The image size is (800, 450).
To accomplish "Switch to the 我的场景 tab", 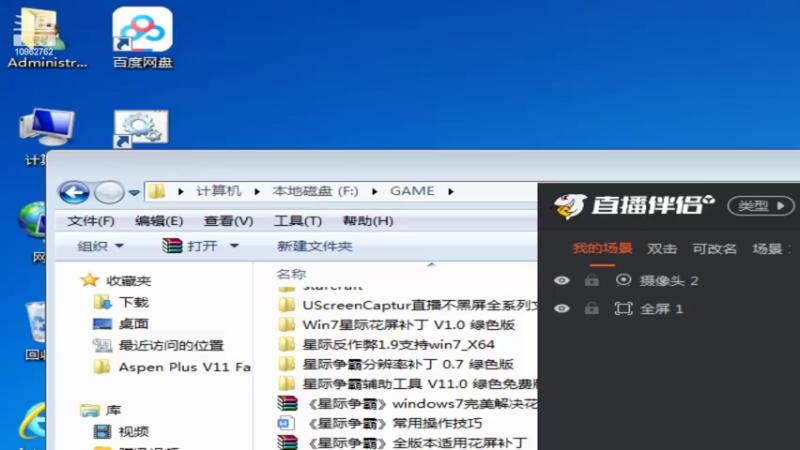I will tap(602, 248).
